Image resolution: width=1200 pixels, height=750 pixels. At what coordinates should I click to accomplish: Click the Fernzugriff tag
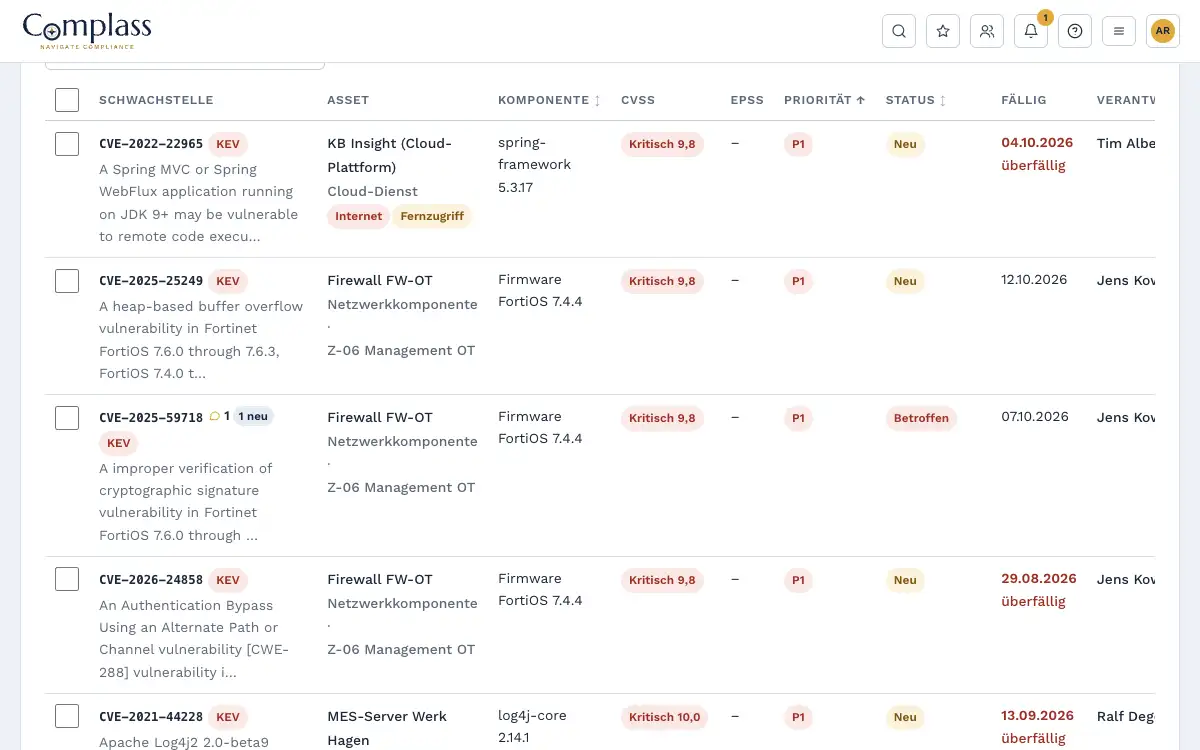point(432,216)
